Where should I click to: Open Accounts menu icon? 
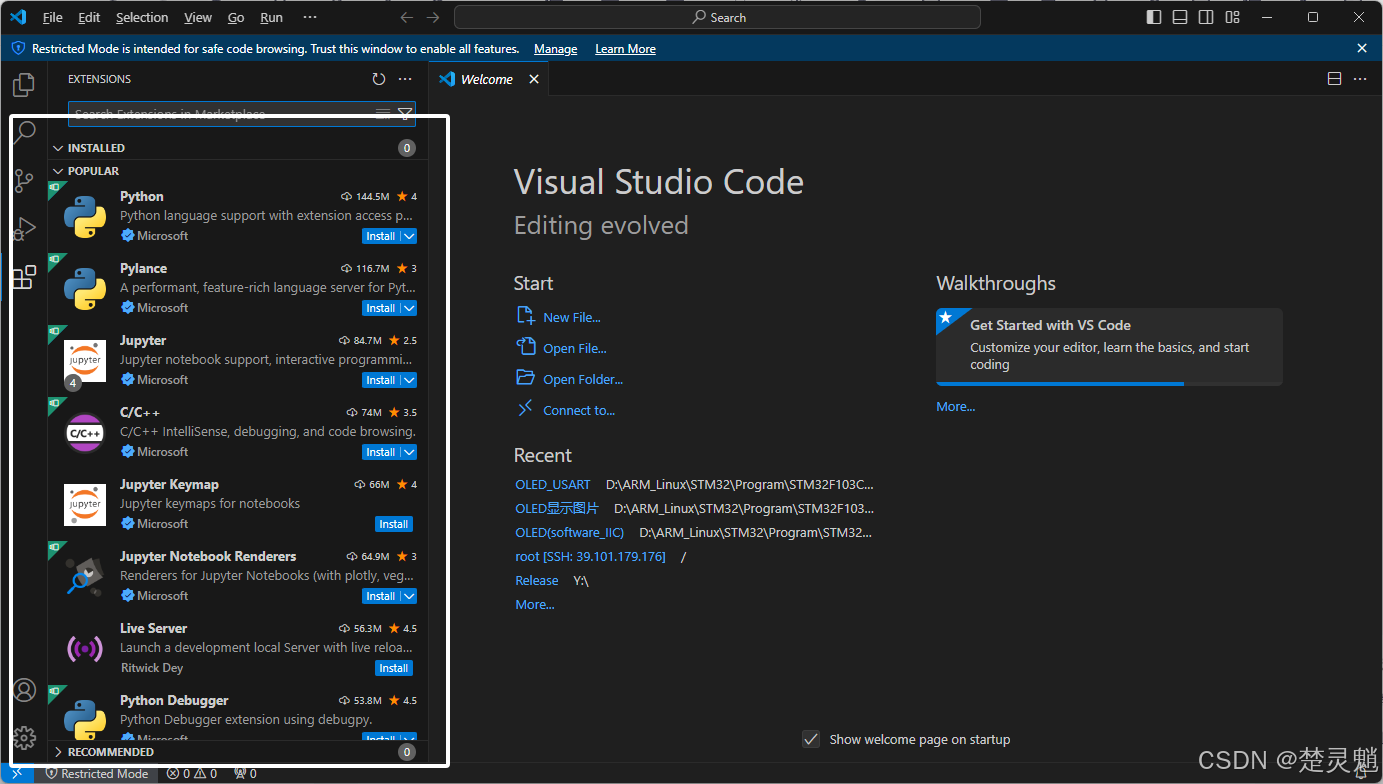point(24,691)
